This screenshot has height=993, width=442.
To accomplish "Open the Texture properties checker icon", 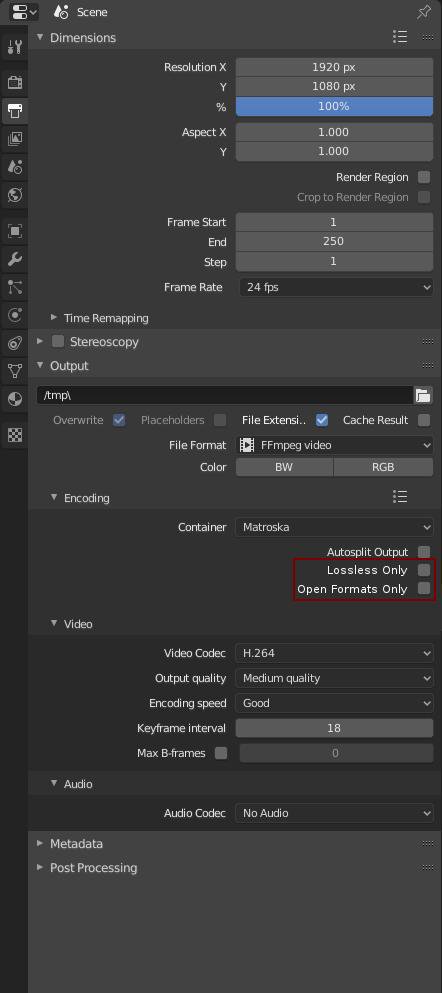I will point(15,434).
